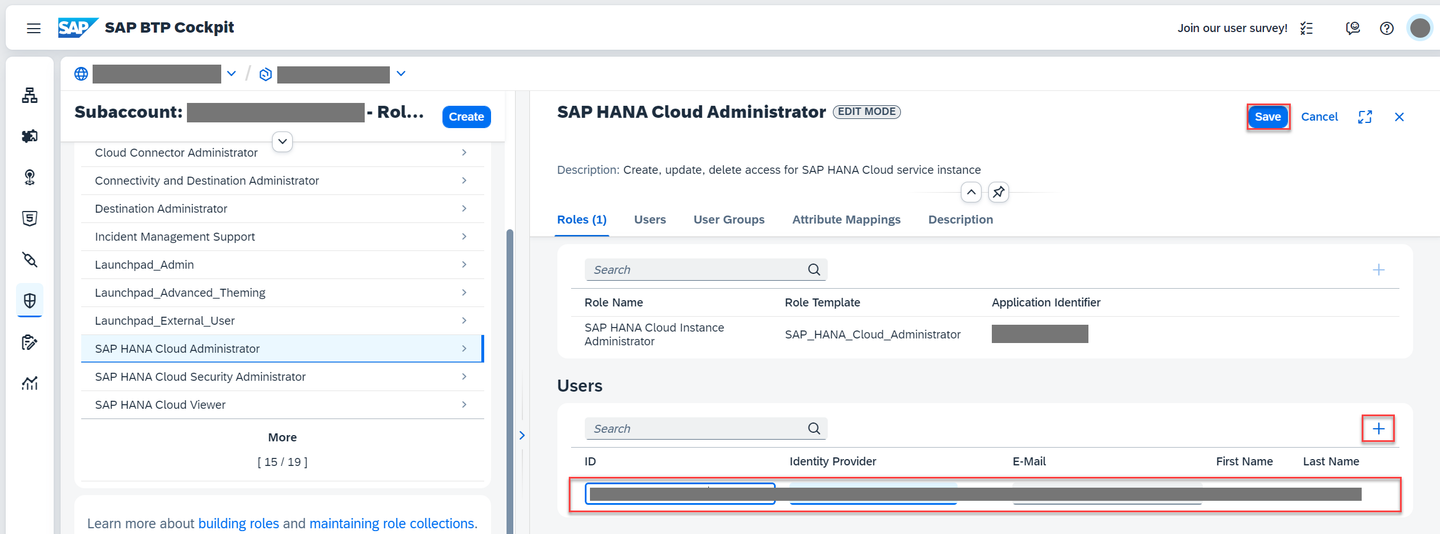Click the SAP logo
Image resolution: width=1440 pixels, height=534 pixels.
point(77,28)
